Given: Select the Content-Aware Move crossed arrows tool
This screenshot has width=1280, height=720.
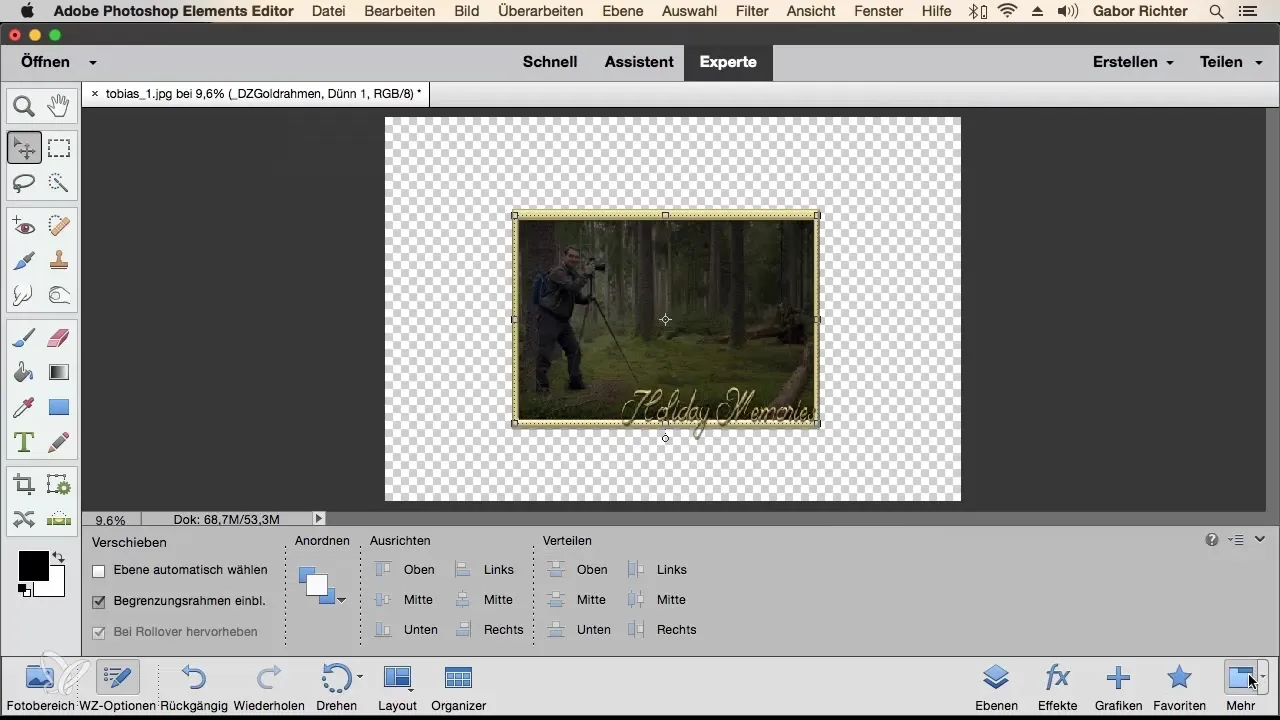Looking at the screenshot, I should [24, 519].
